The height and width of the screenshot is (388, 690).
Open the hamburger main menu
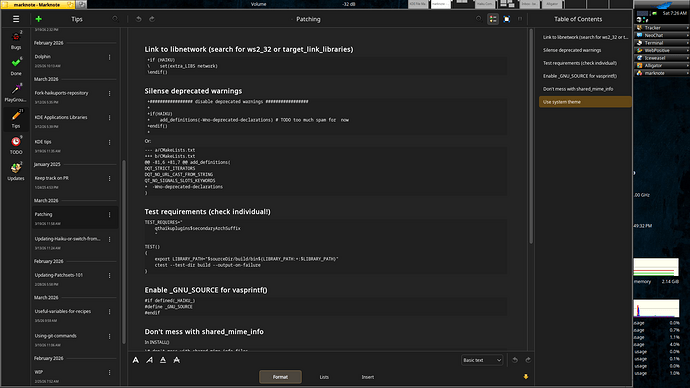click(x=16, y=19)
